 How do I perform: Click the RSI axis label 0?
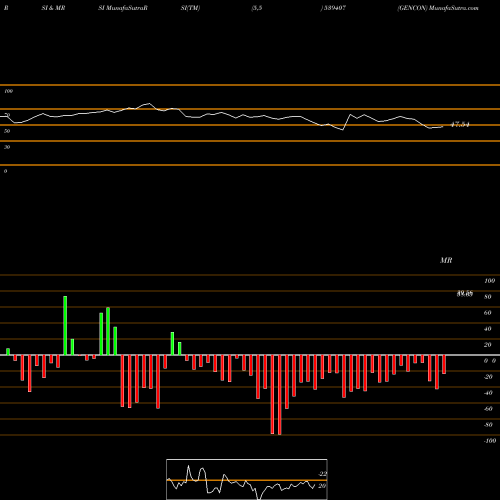[x=5, y=171]
